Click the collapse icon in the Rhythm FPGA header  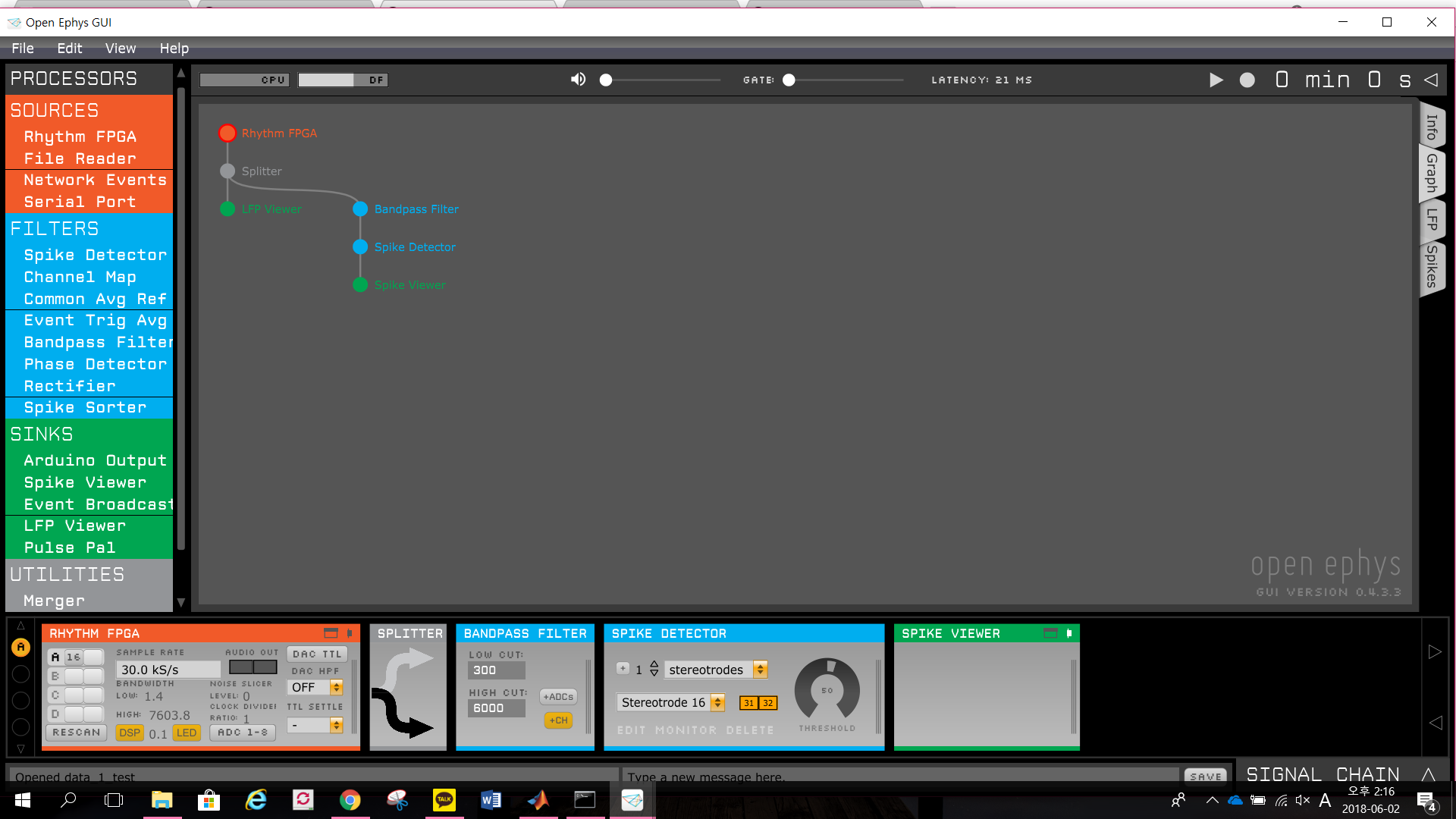point(331,632)
